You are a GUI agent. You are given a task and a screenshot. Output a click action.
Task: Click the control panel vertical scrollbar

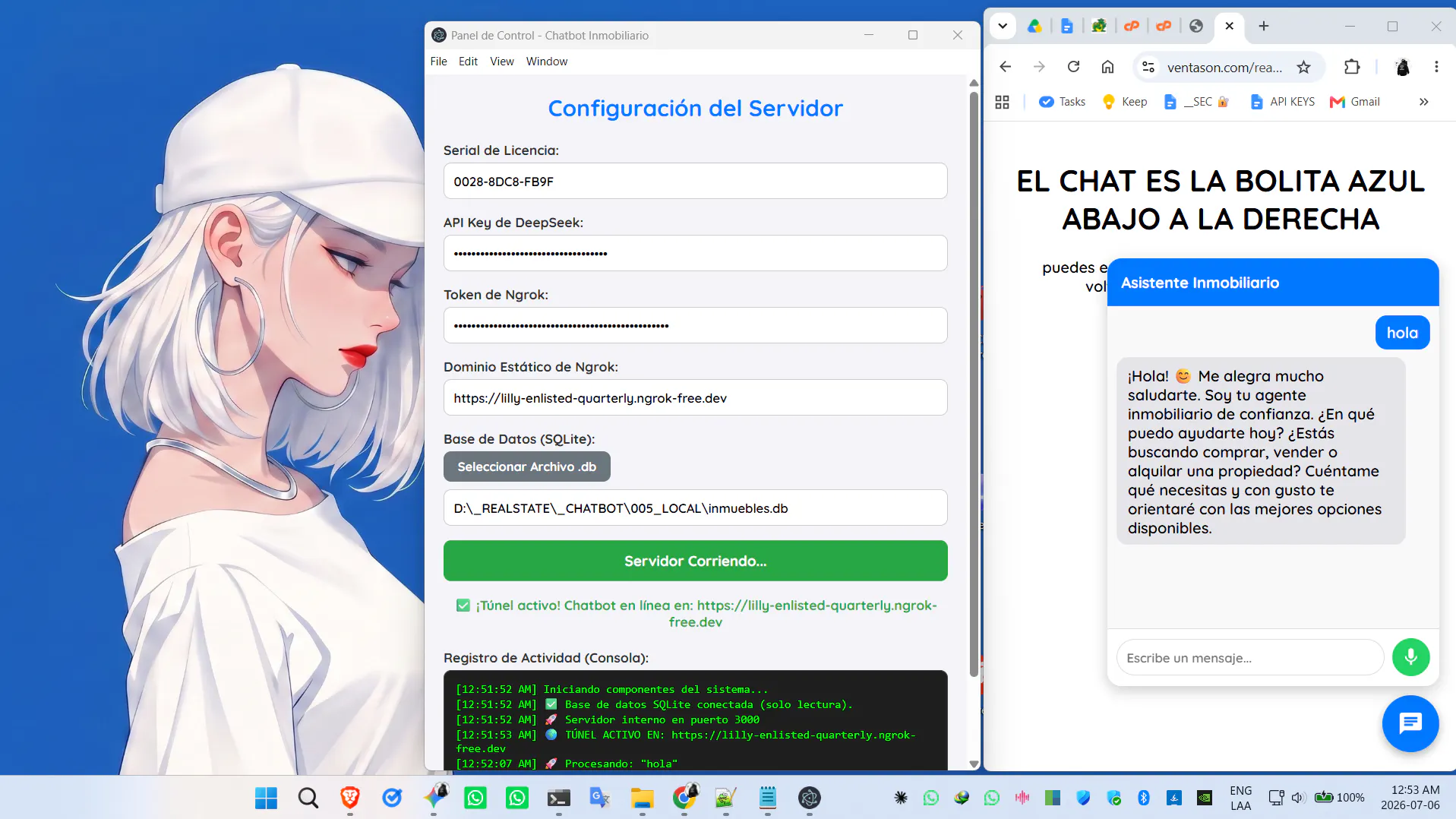click(x=974, y=384)
